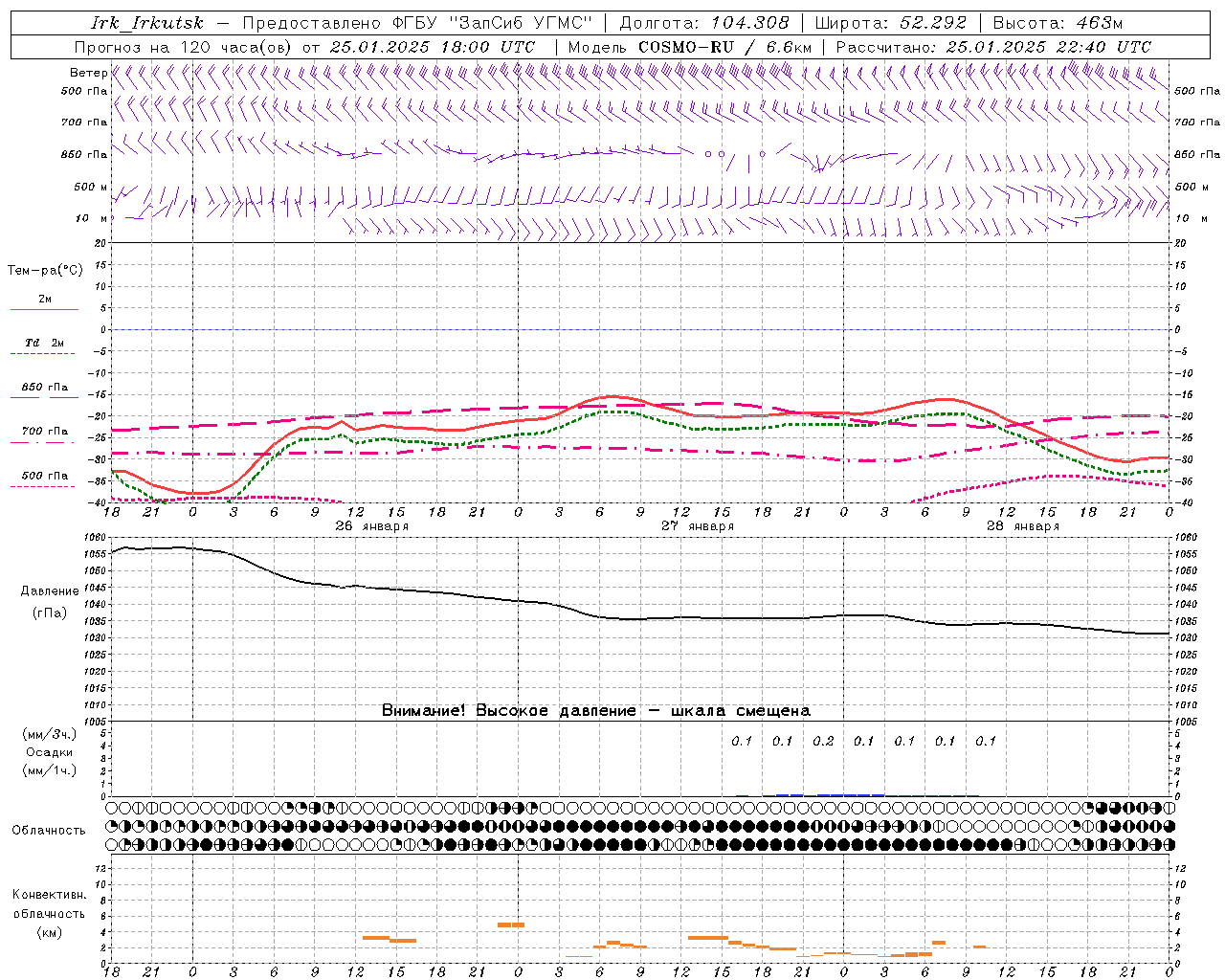The height and width of the screenshot is (980, 1225).
Task: Click 'Прогноз на 120 часа(ов)' forecast text
Action: (184, 47)
